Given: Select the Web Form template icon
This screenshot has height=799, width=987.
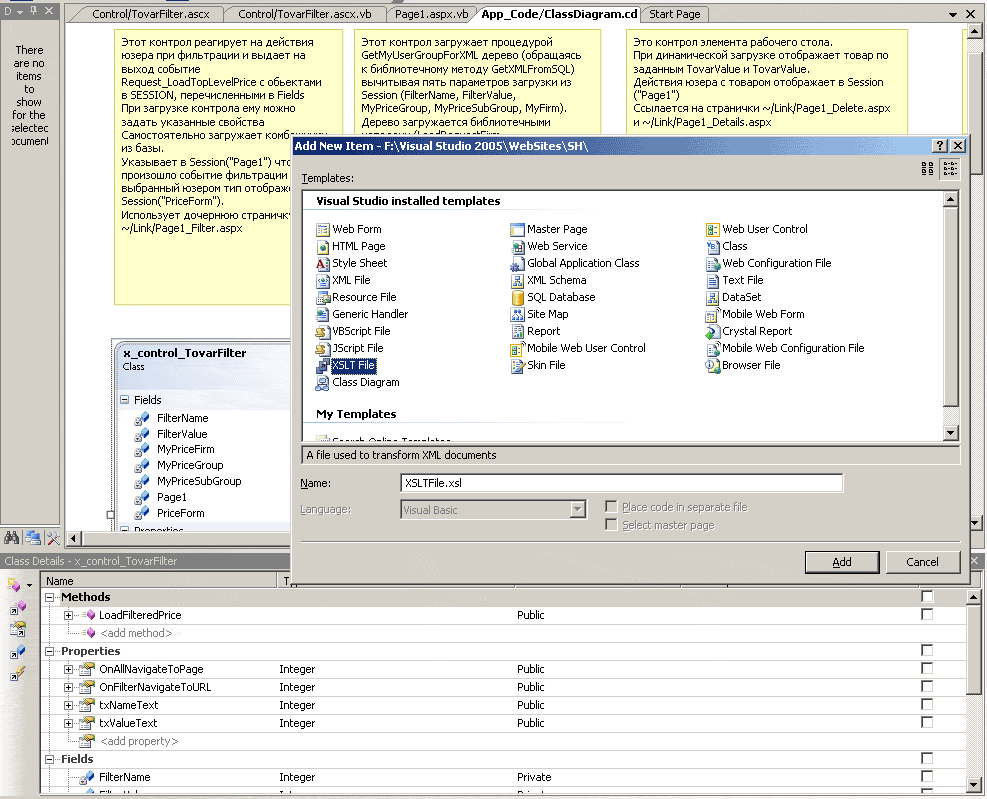Looking at the screenshot, I should click(323, 229).
